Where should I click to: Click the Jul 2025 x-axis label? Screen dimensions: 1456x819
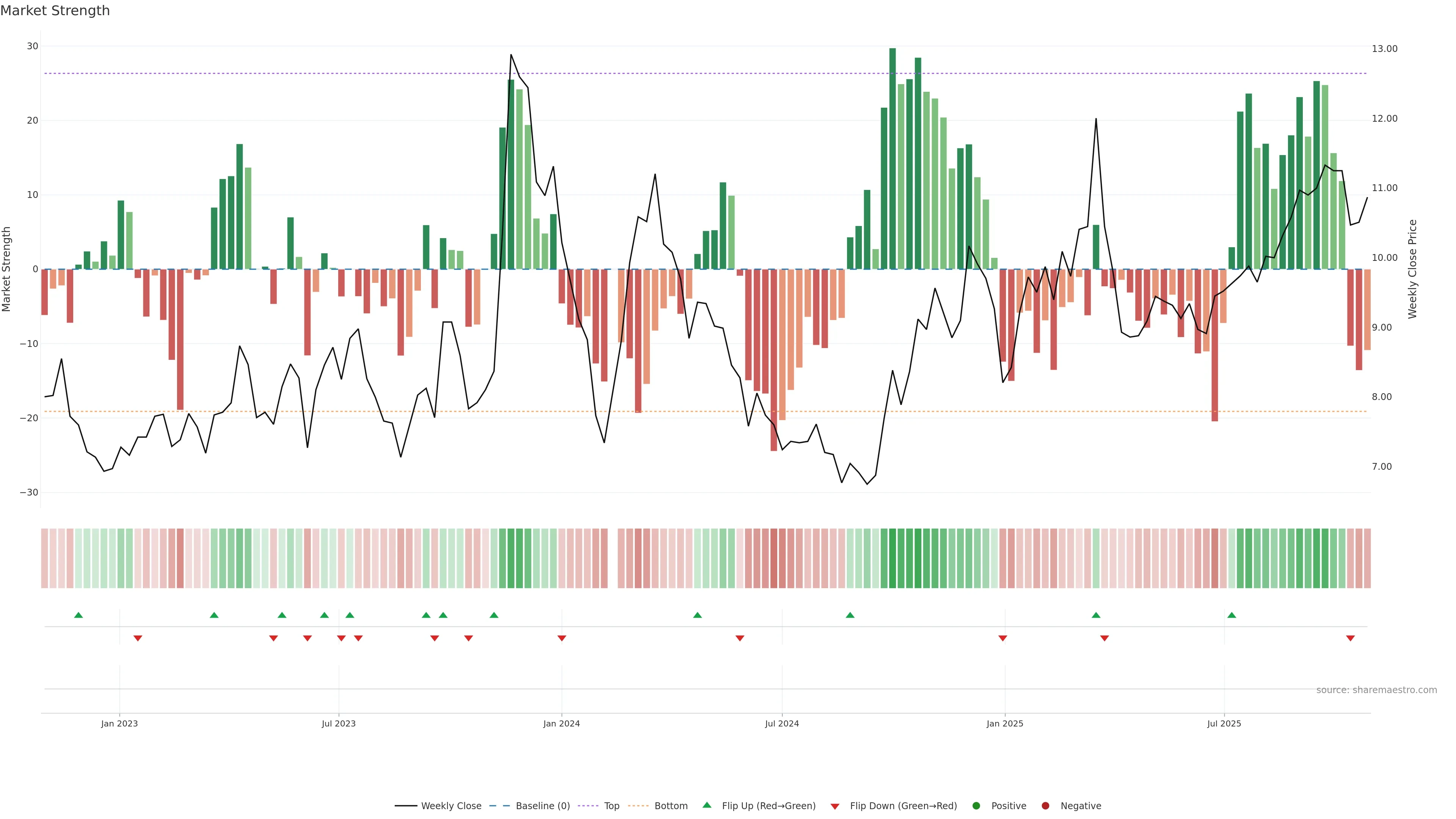point(1224,723)
